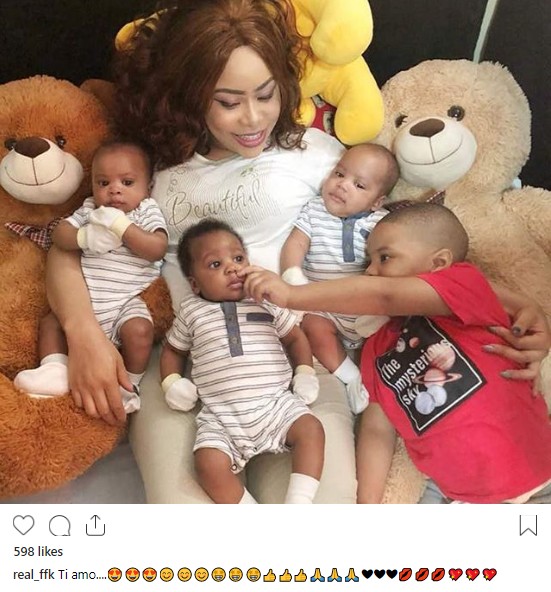Click the first heart-eyes emoji in the caption
Image resolution: width=551 pixels, height=592 pixels.
(114, 575)
